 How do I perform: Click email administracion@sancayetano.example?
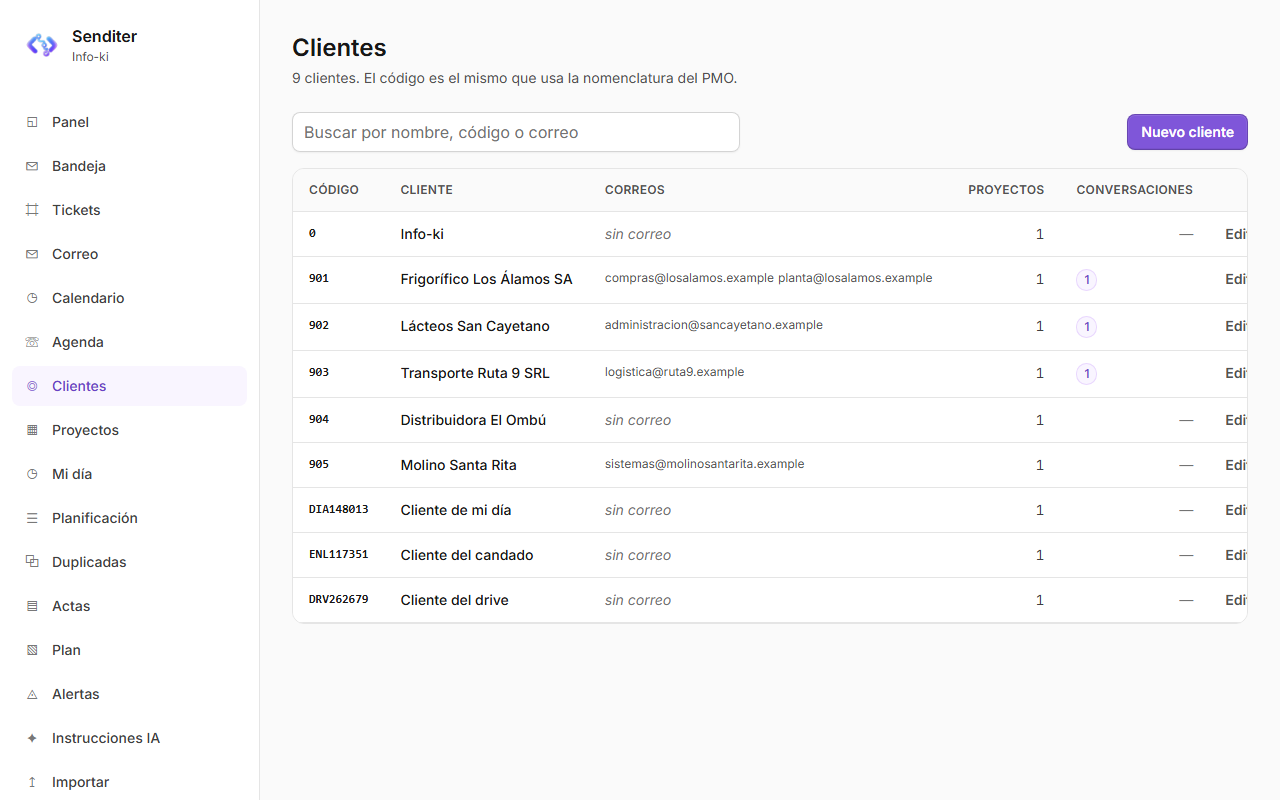point(714,325)
